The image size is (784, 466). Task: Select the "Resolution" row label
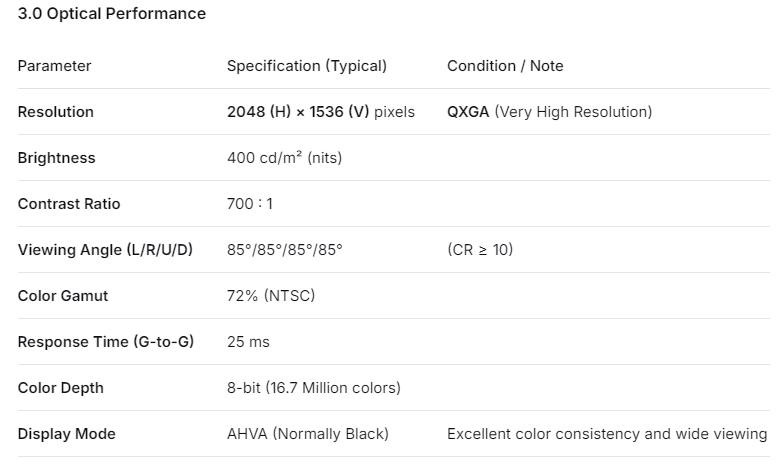(56, 112)
